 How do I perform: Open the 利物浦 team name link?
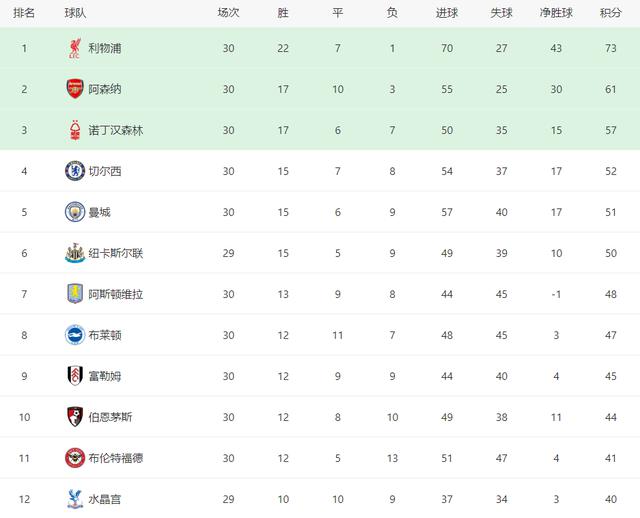coord(105,48)
